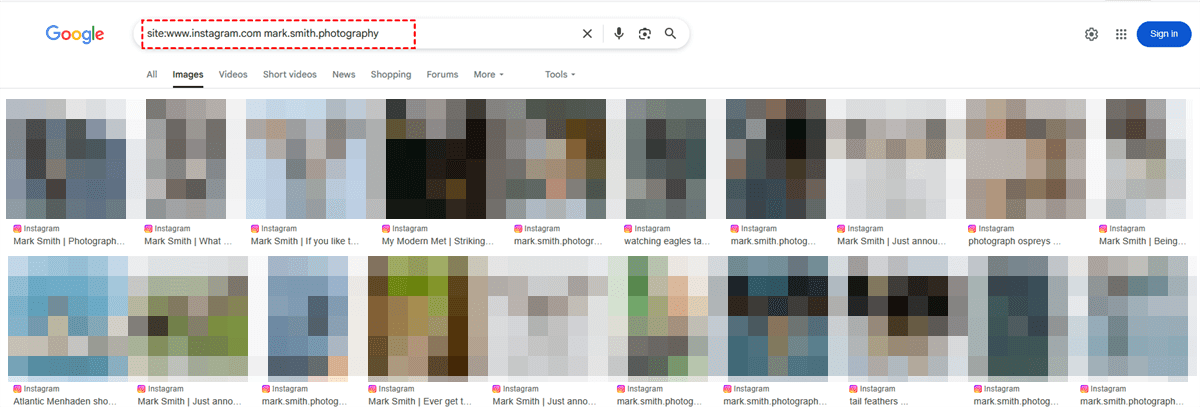Focus the search box with site:www.instagram.com query
1200x407 pixels.
360,34
